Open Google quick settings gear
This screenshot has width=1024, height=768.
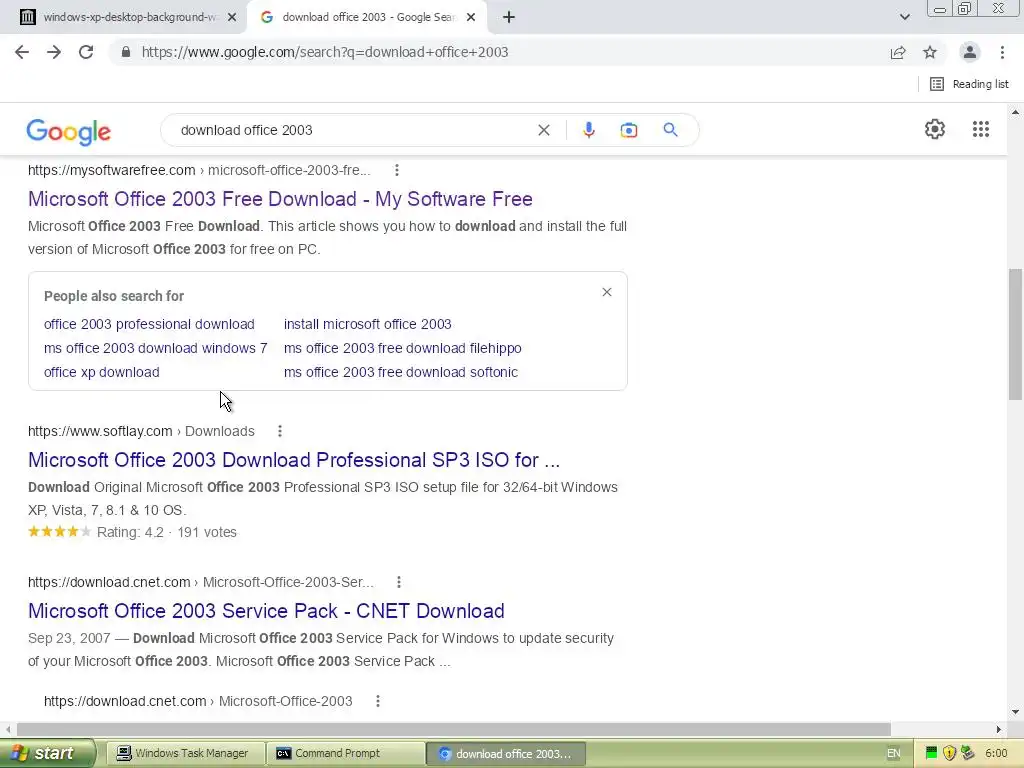click(x=935, y=129)
